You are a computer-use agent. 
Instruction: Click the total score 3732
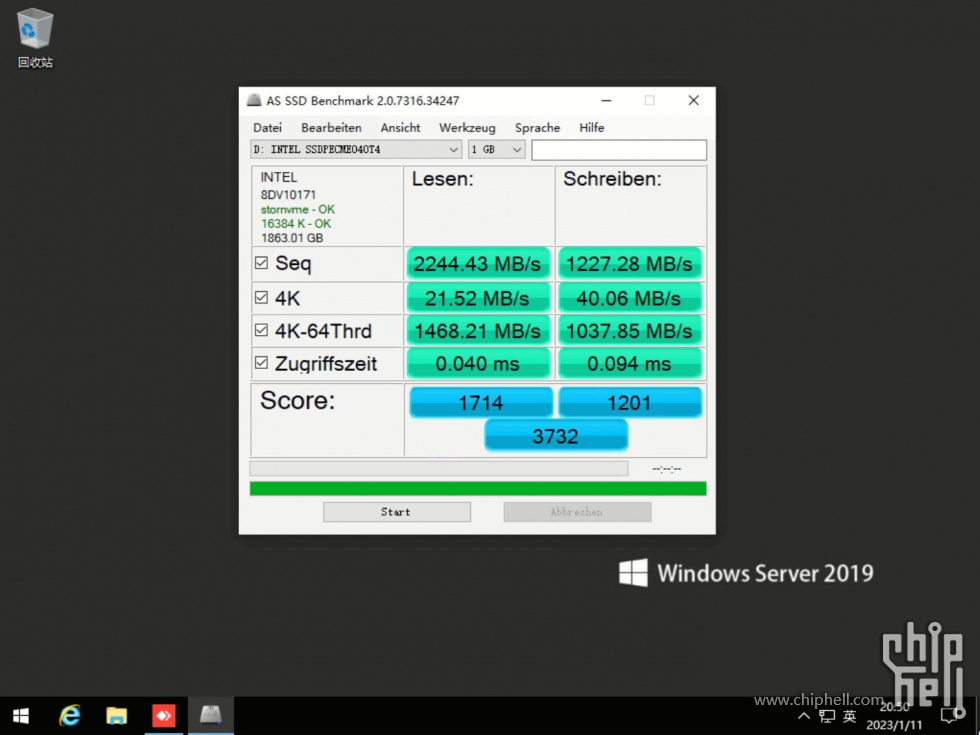click(x=556, y=436)
